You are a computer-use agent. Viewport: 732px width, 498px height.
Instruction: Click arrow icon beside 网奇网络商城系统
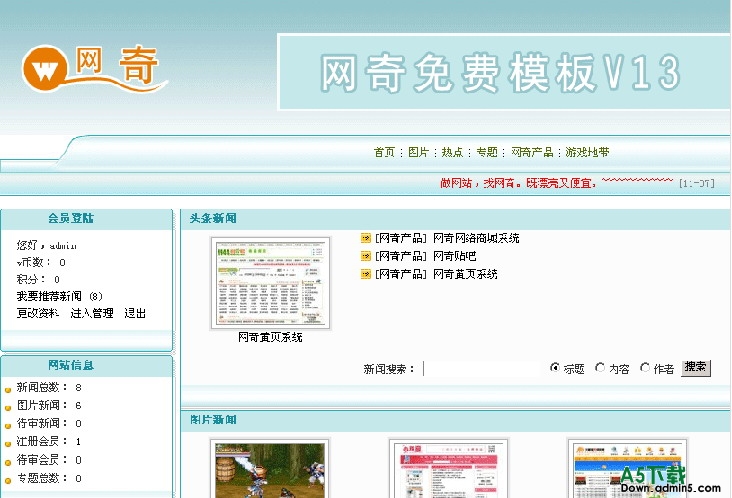(x=366, y=238)
